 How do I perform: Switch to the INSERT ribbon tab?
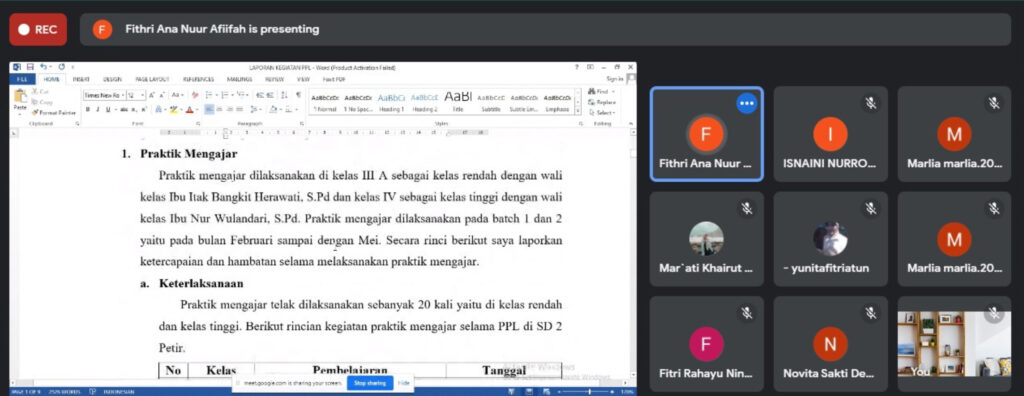[x=81, y=79]
